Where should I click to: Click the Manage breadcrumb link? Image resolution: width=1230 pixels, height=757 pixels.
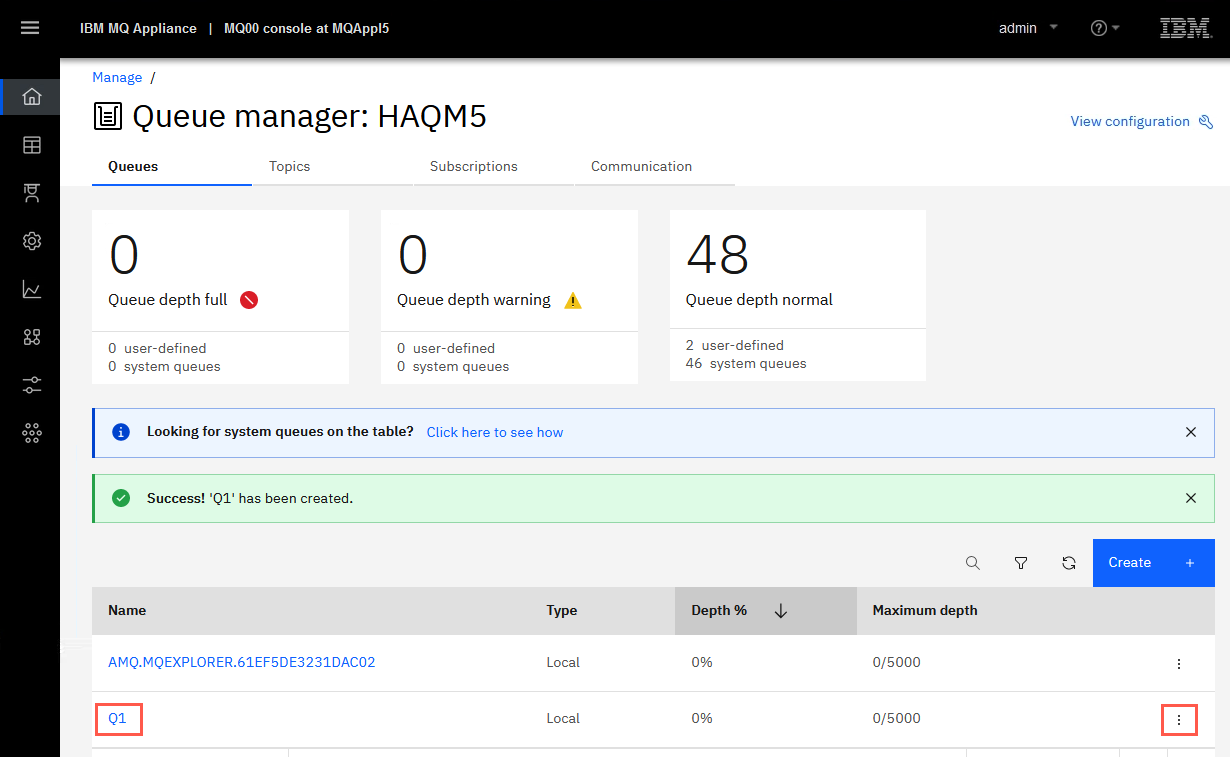click(117, 77)
